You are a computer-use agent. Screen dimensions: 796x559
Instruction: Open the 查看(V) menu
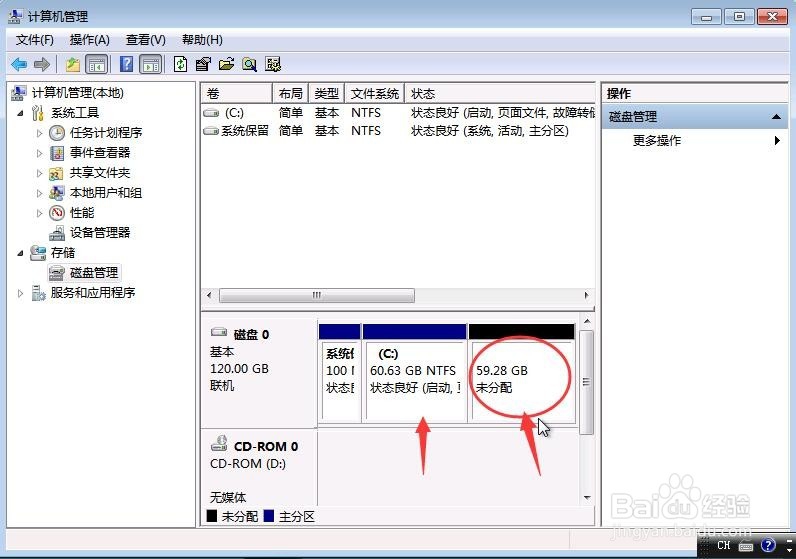(x=146, y=40)
